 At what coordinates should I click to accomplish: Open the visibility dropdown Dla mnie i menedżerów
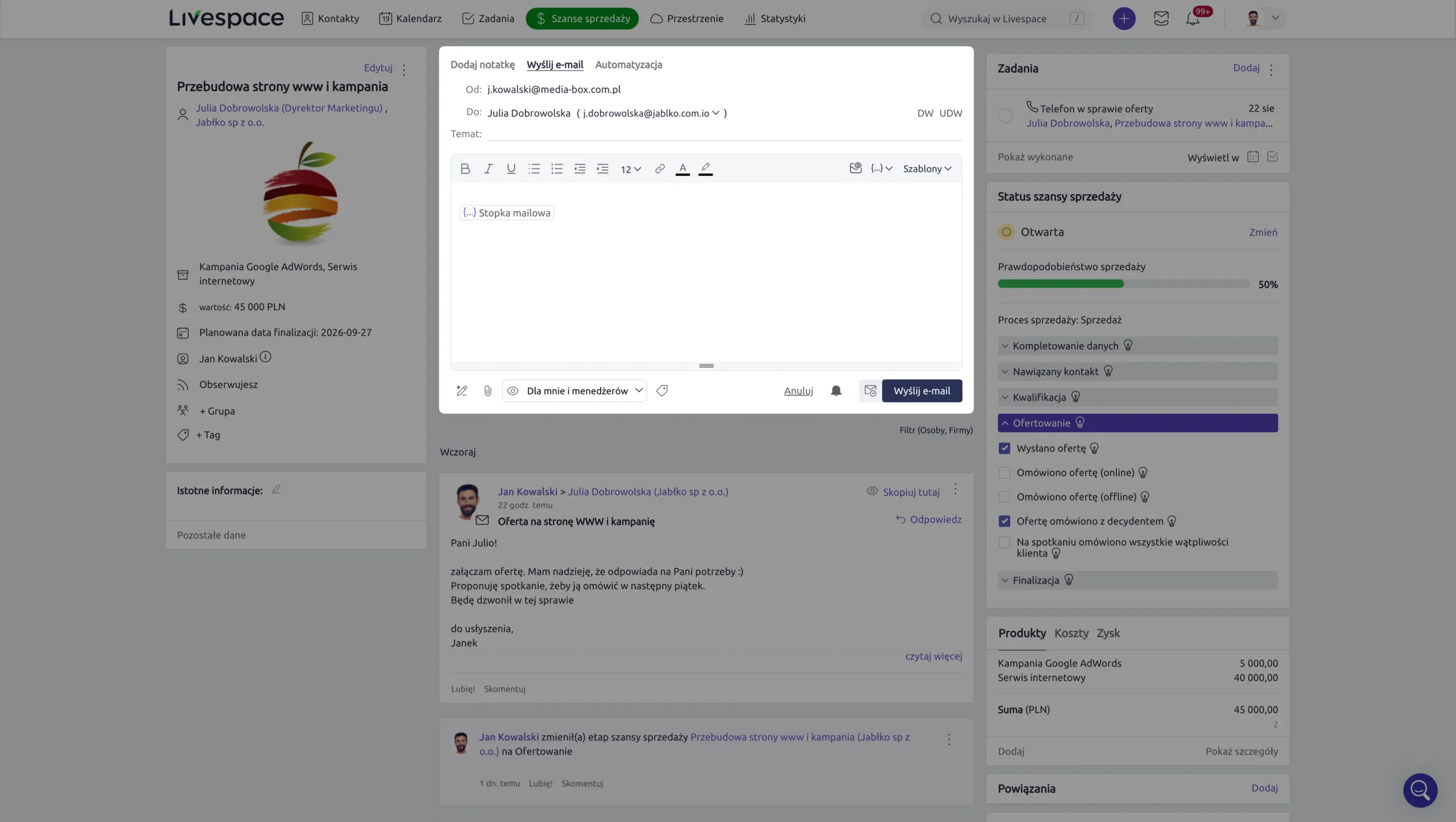[x=574, y=391]
